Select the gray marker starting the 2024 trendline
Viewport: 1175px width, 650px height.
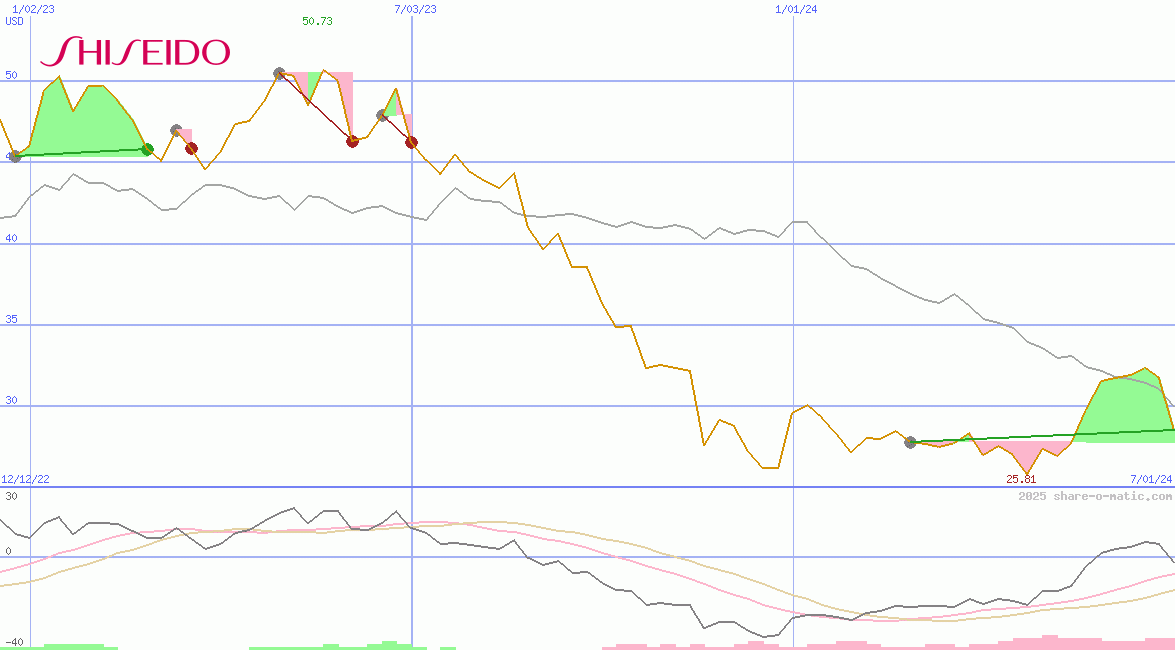click(910, 441)
